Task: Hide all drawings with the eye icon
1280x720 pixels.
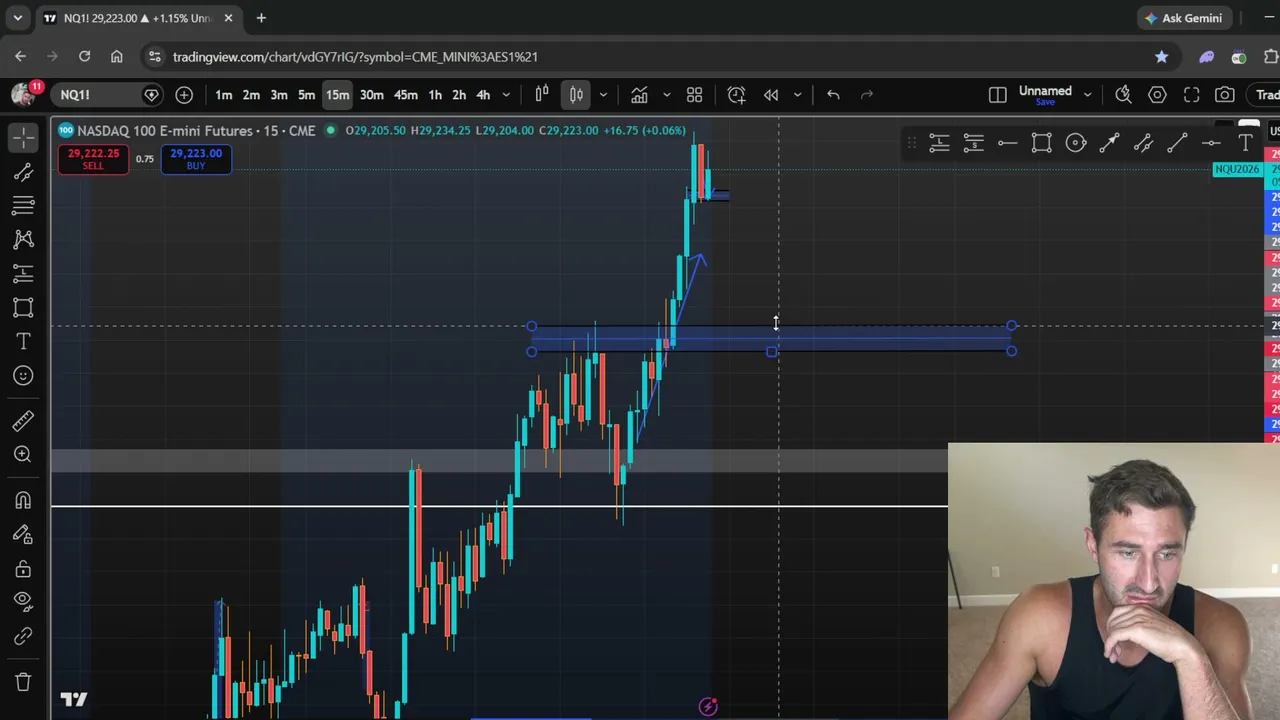Action: [23, 601]
